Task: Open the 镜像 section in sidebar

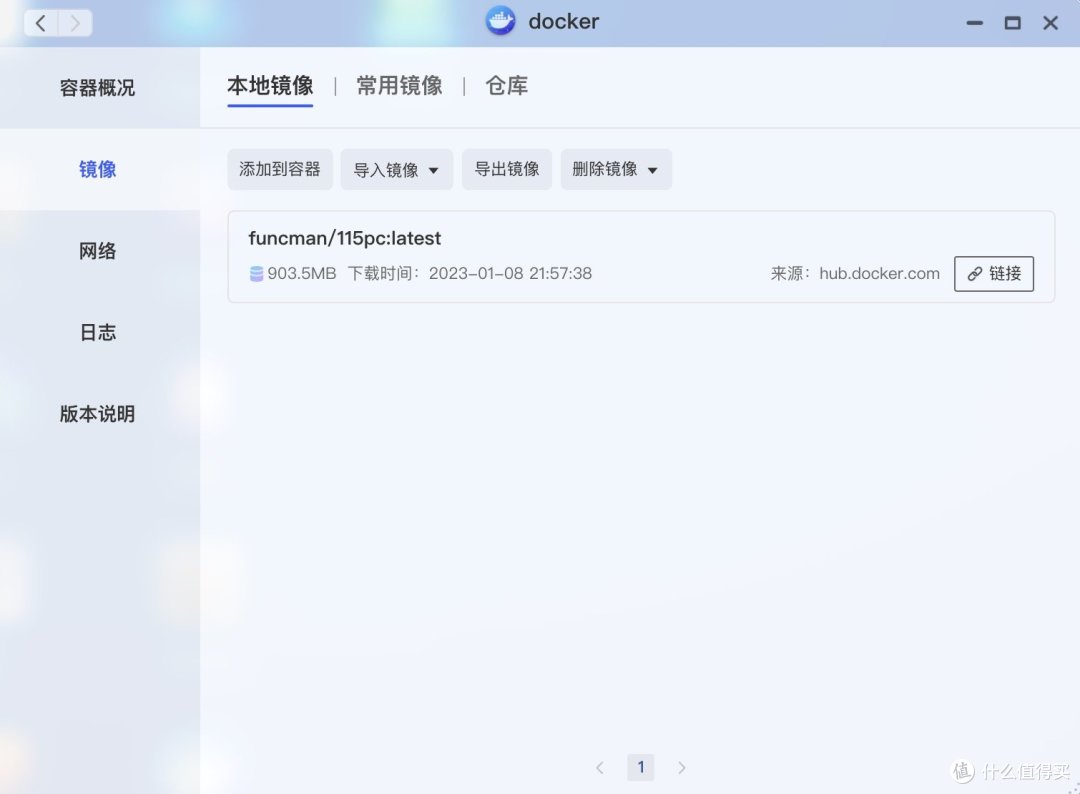Action: [x=96, y=169]
